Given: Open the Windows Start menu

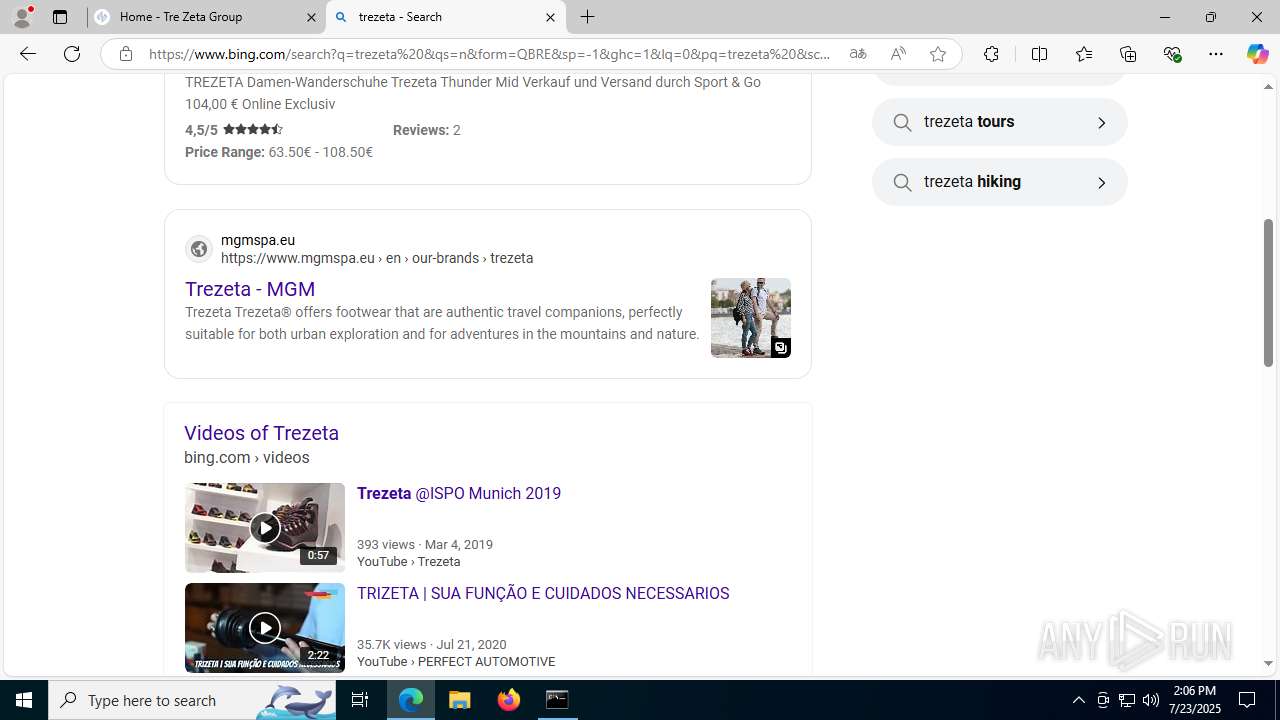Looking at the screenshot, I should [x=24, y=700].
